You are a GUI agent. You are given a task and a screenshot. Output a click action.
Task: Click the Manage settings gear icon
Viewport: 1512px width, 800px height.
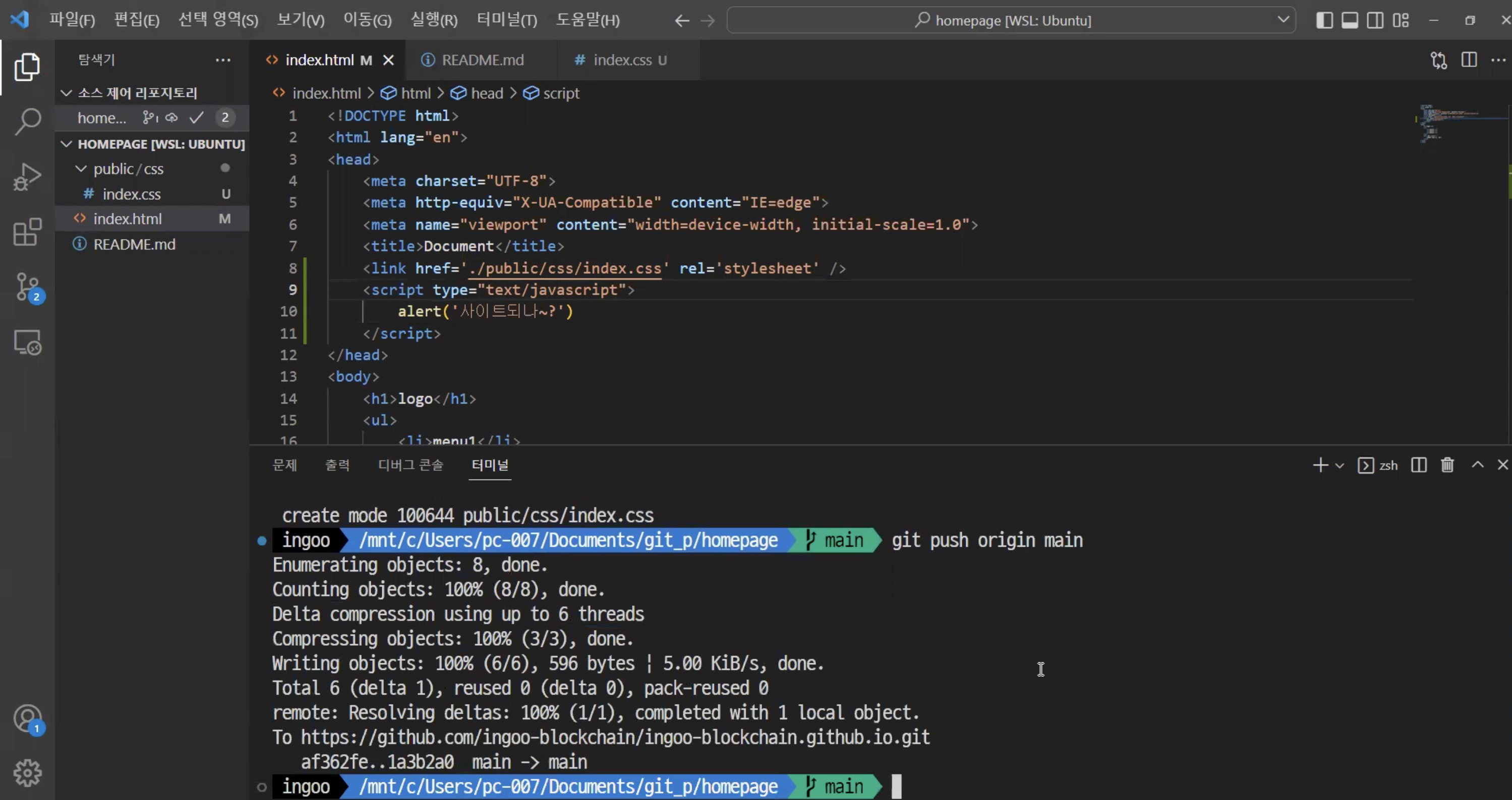coord(27,773)
